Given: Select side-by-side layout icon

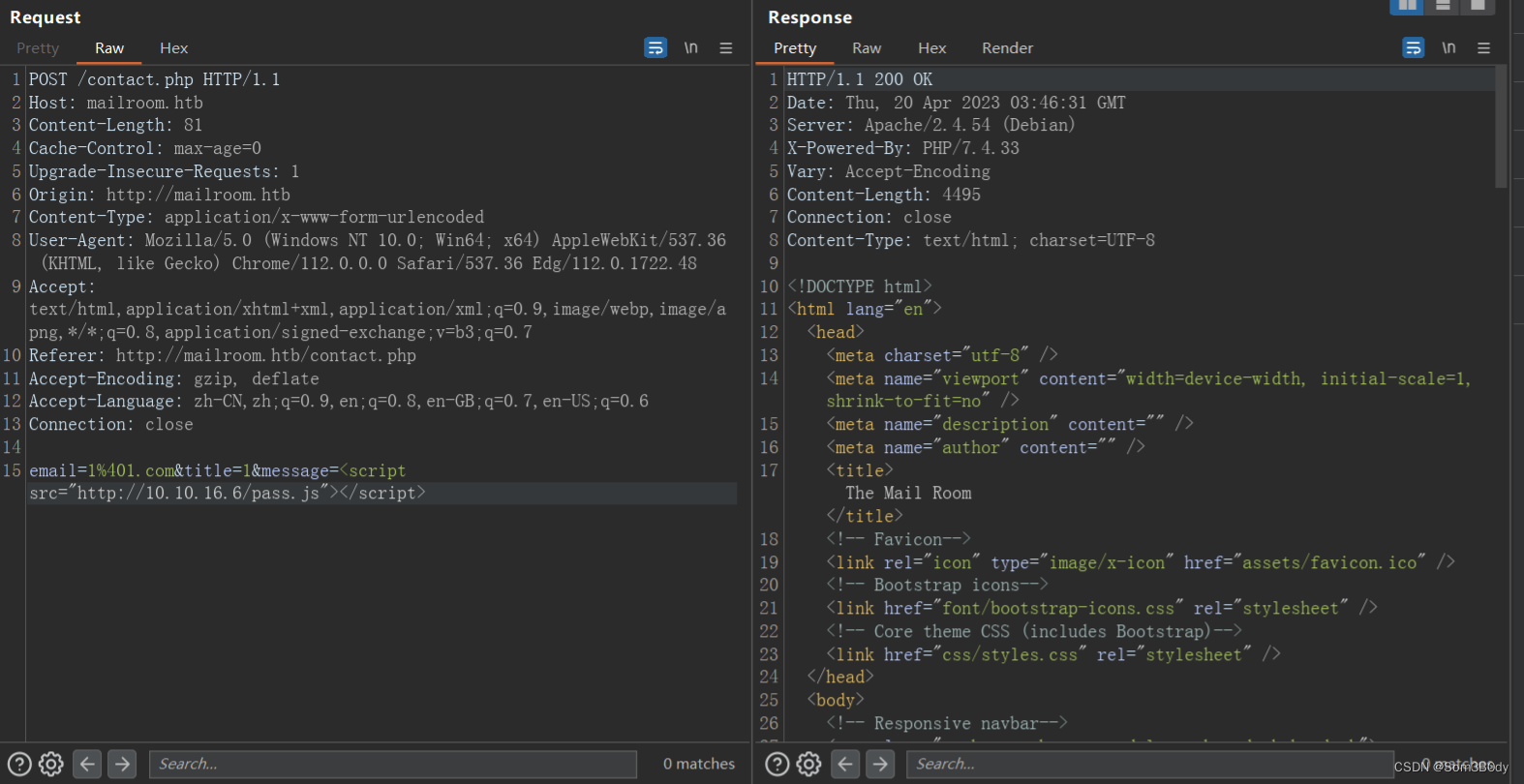Looking at the screenshot, I should click(1407, 6).
